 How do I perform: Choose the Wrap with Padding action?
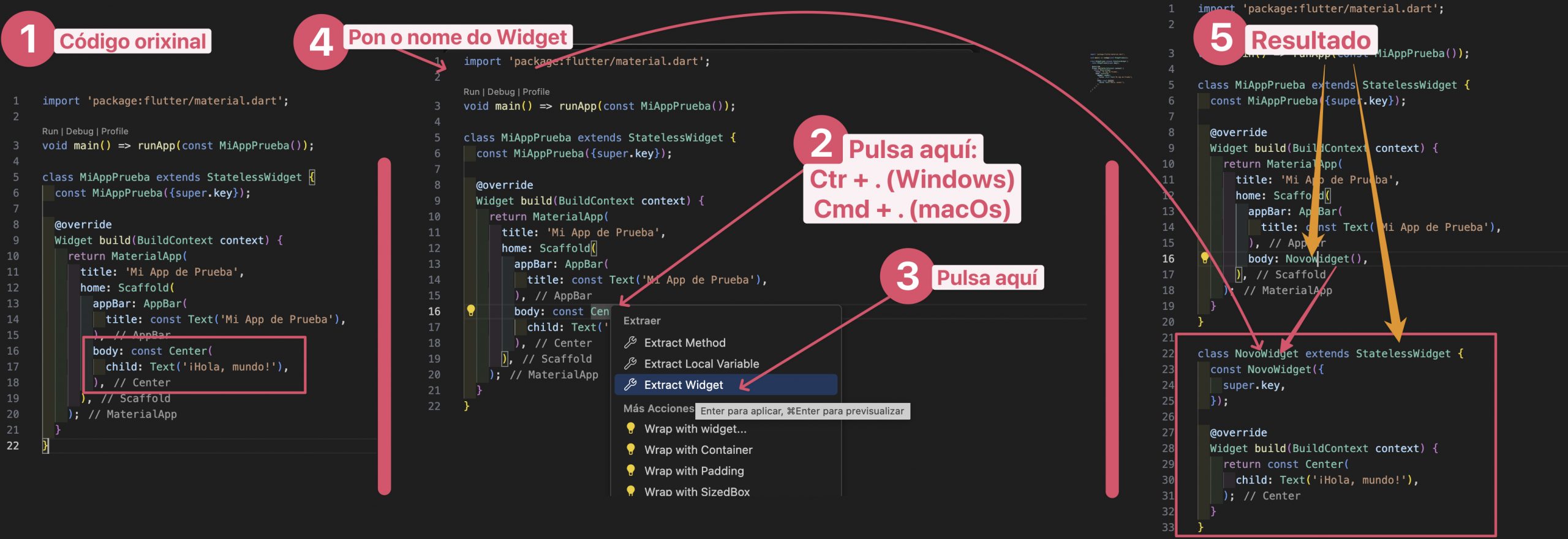tap(693, 470)
